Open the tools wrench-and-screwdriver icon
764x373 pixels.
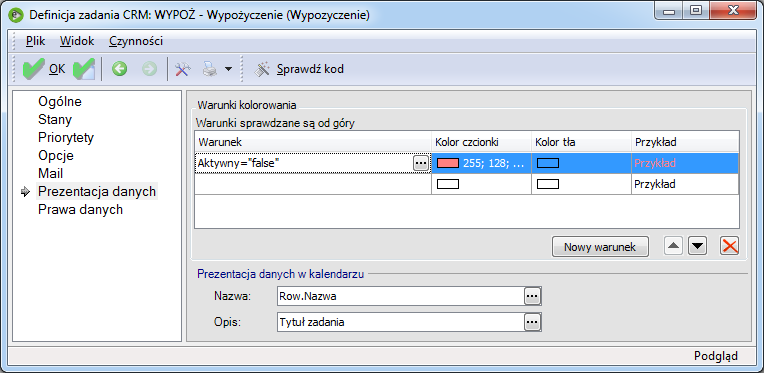coord(182,69)
